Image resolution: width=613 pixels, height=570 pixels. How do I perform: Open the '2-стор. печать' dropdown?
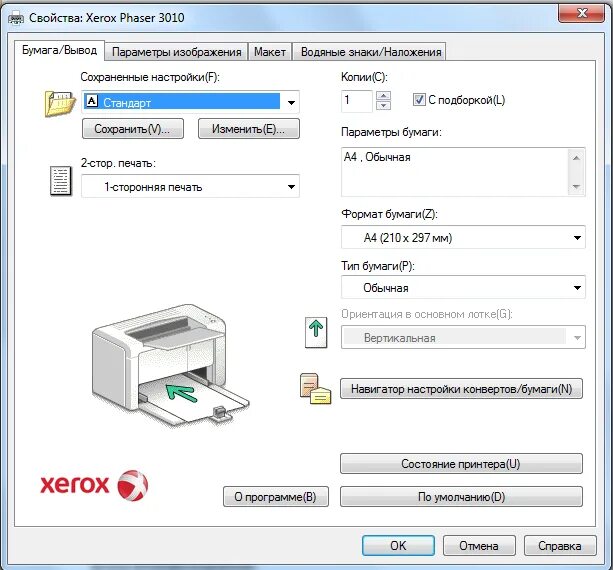pos(190,186)
